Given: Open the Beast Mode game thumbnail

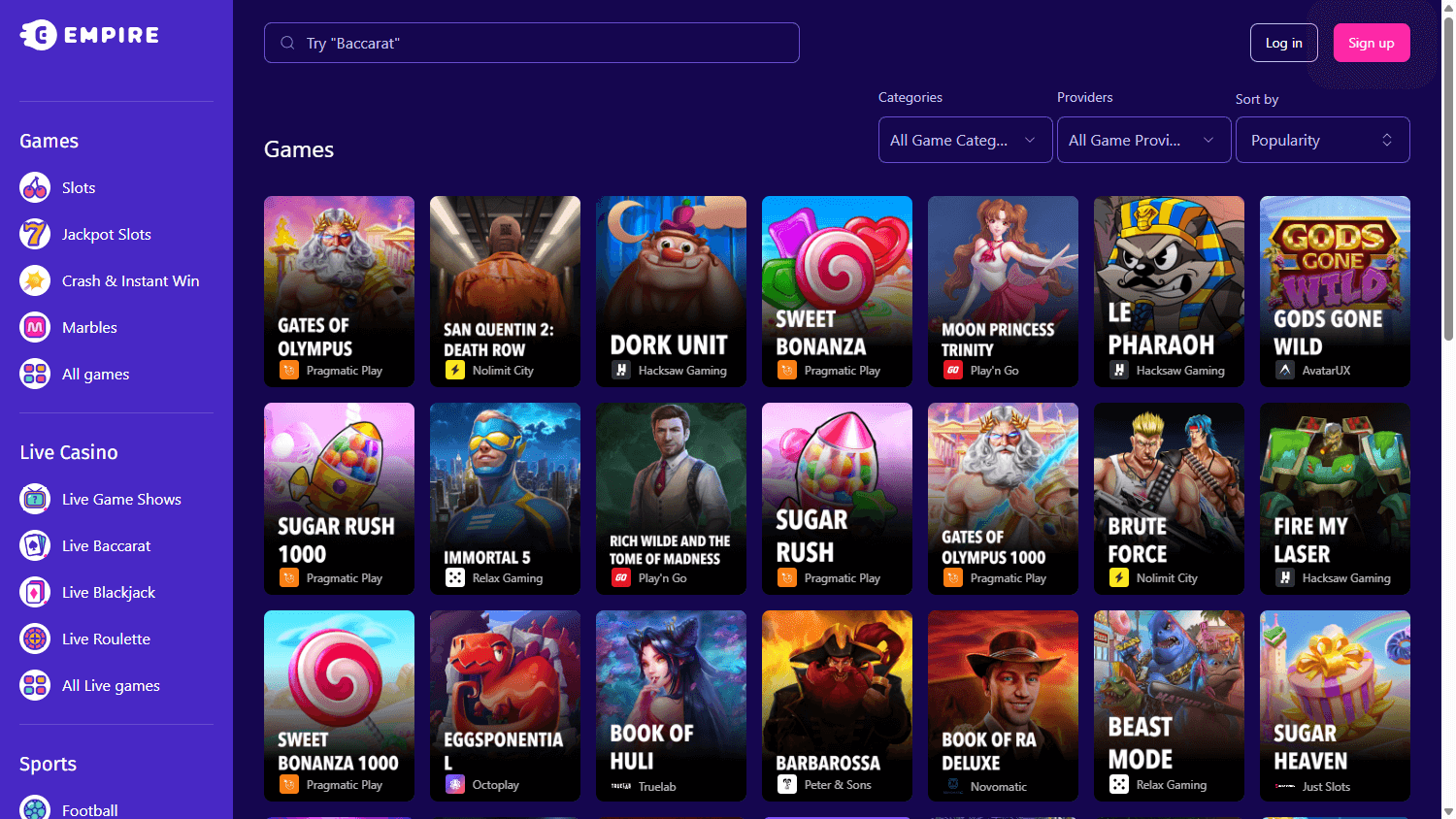Looking at the screenshot, I should [1169, 705].
